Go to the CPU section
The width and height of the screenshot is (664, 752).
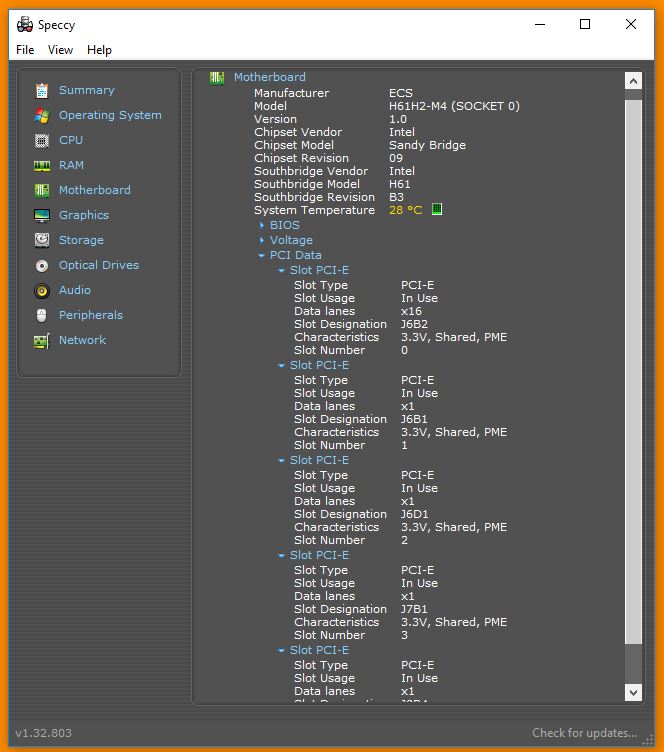coord(71,140)
